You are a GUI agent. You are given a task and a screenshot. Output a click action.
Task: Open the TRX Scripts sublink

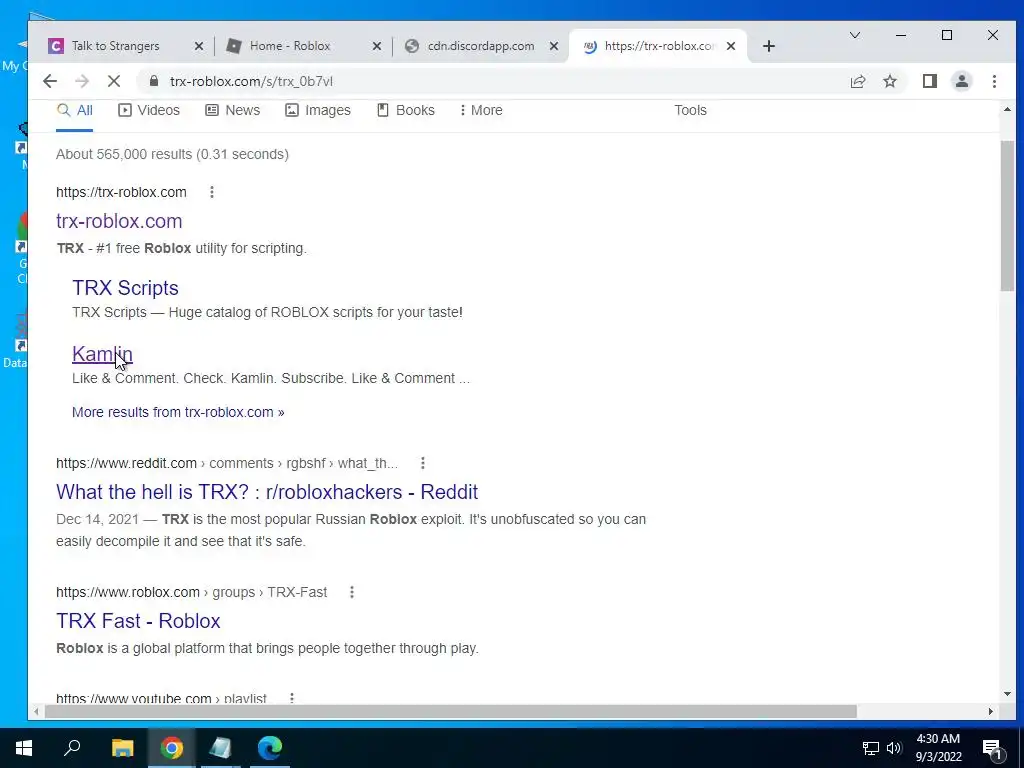125,288
